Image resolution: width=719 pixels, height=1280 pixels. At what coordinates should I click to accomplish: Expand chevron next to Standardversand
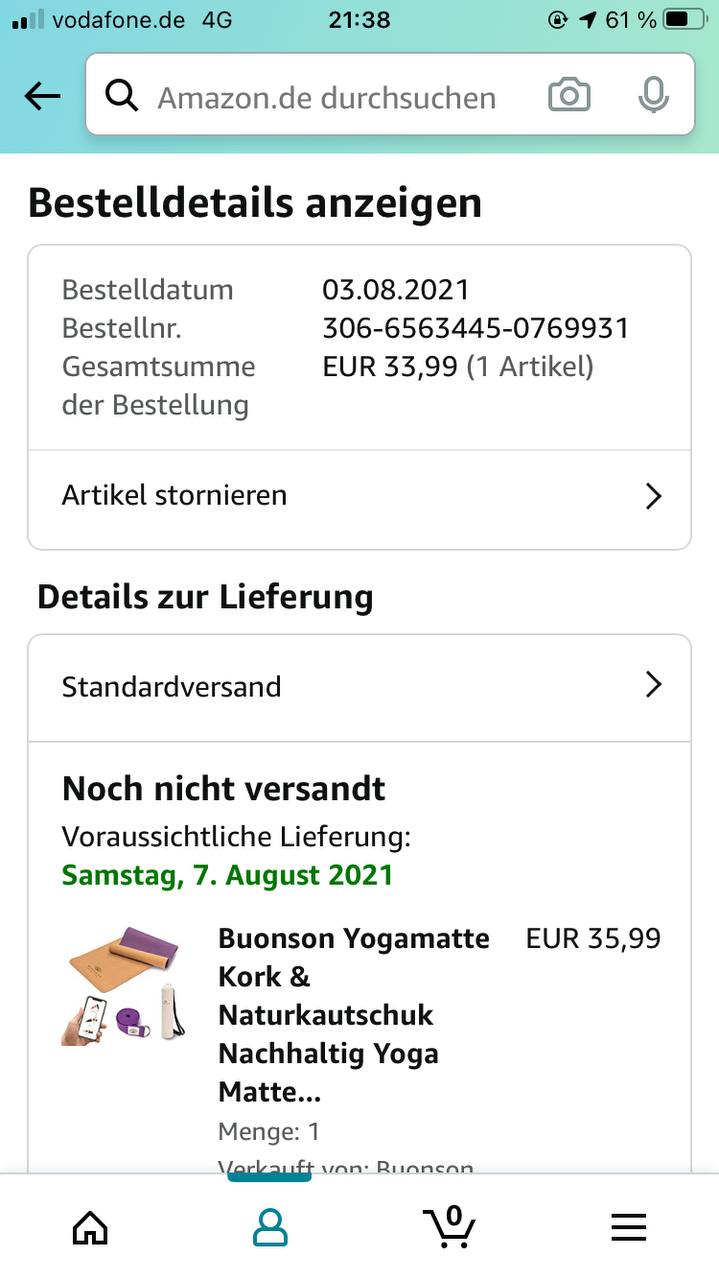pos(653,685)
